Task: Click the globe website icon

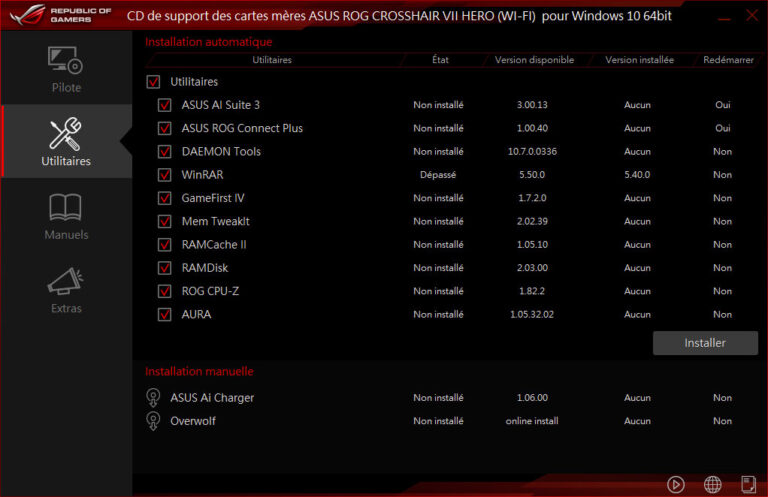Action: click(x=712, y=484)
